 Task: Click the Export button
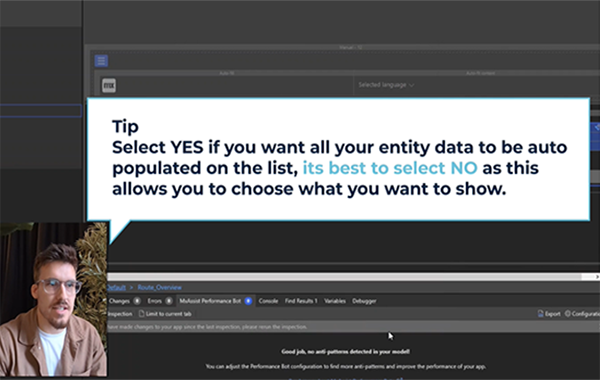549,314
